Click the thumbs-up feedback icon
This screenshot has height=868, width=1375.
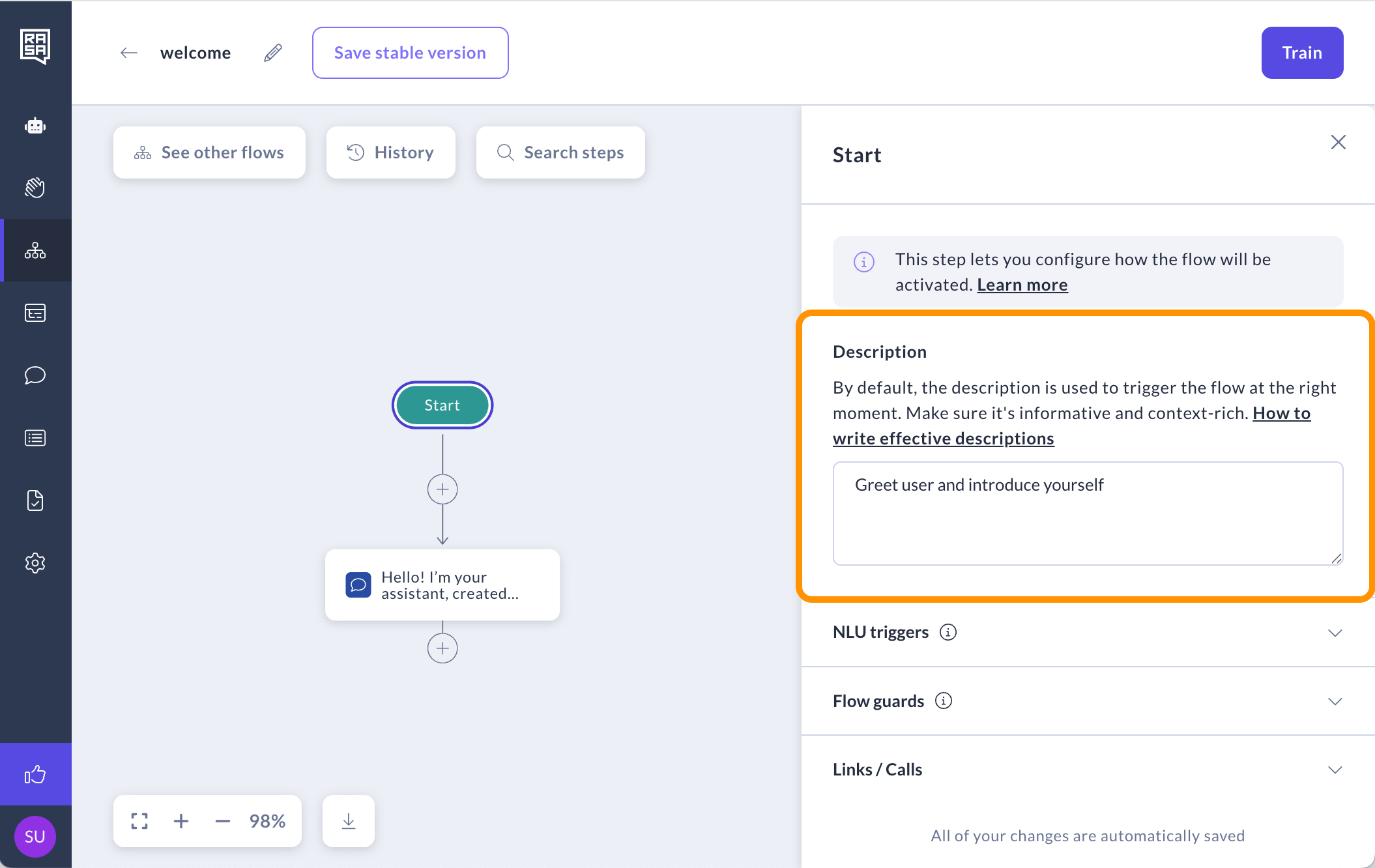pos(35,774)
